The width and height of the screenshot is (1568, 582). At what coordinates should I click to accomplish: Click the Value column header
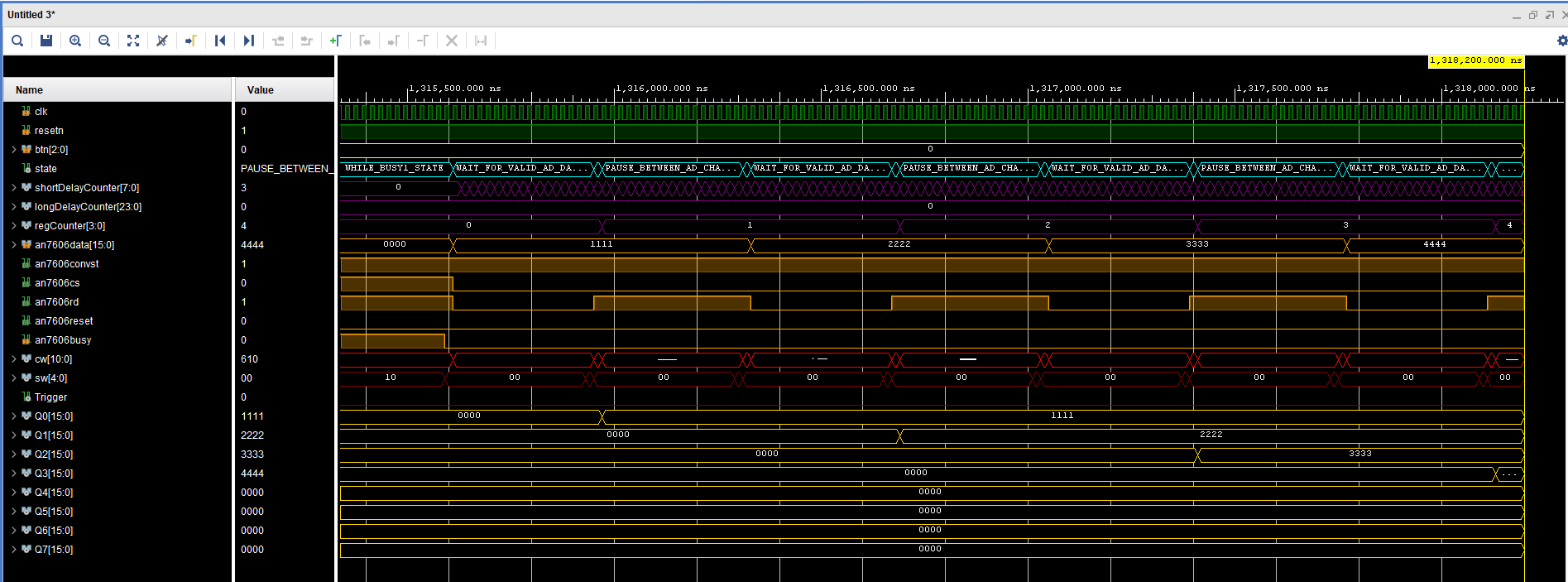[285, 90]
